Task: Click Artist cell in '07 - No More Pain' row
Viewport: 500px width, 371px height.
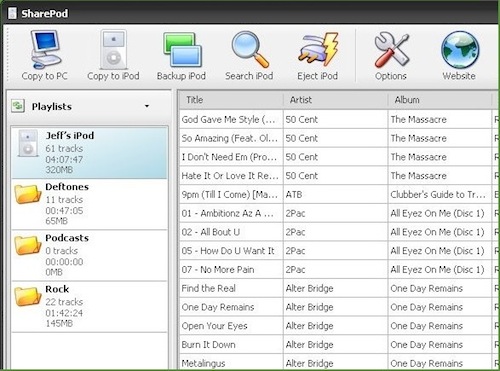Action: [x=335, y=269]
